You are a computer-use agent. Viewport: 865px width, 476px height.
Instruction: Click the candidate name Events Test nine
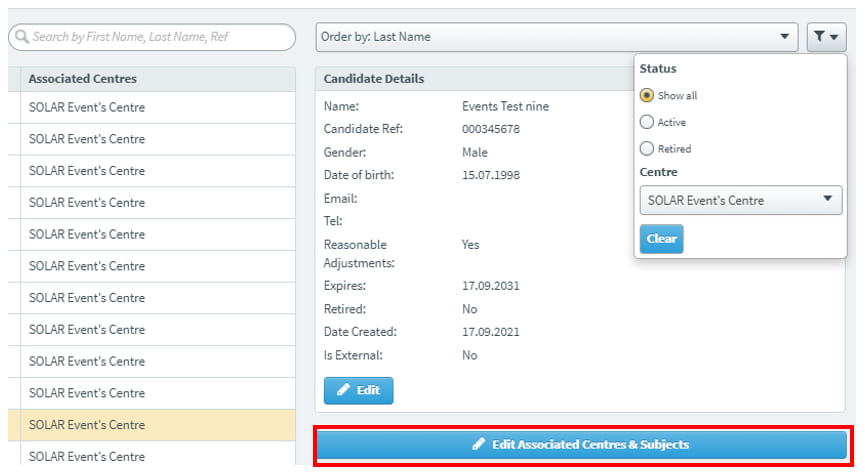505,106
